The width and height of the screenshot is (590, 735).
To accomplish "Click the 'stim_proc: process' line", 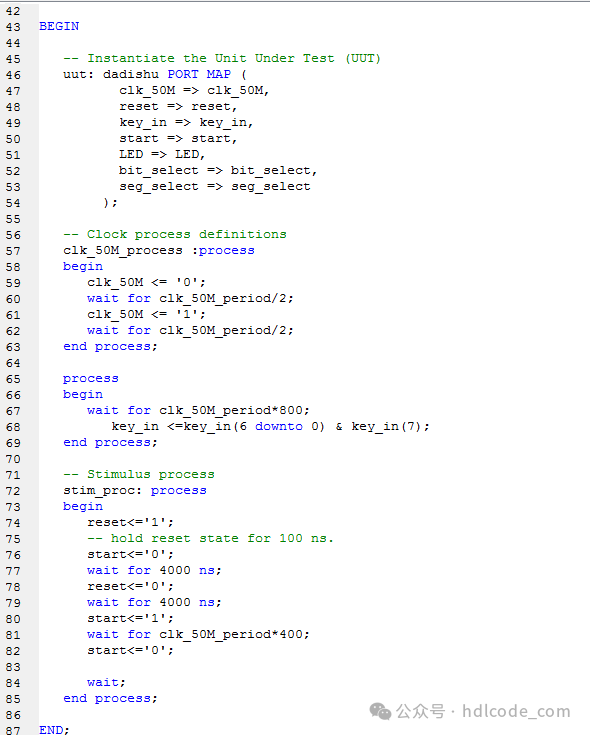I will 135,490.
